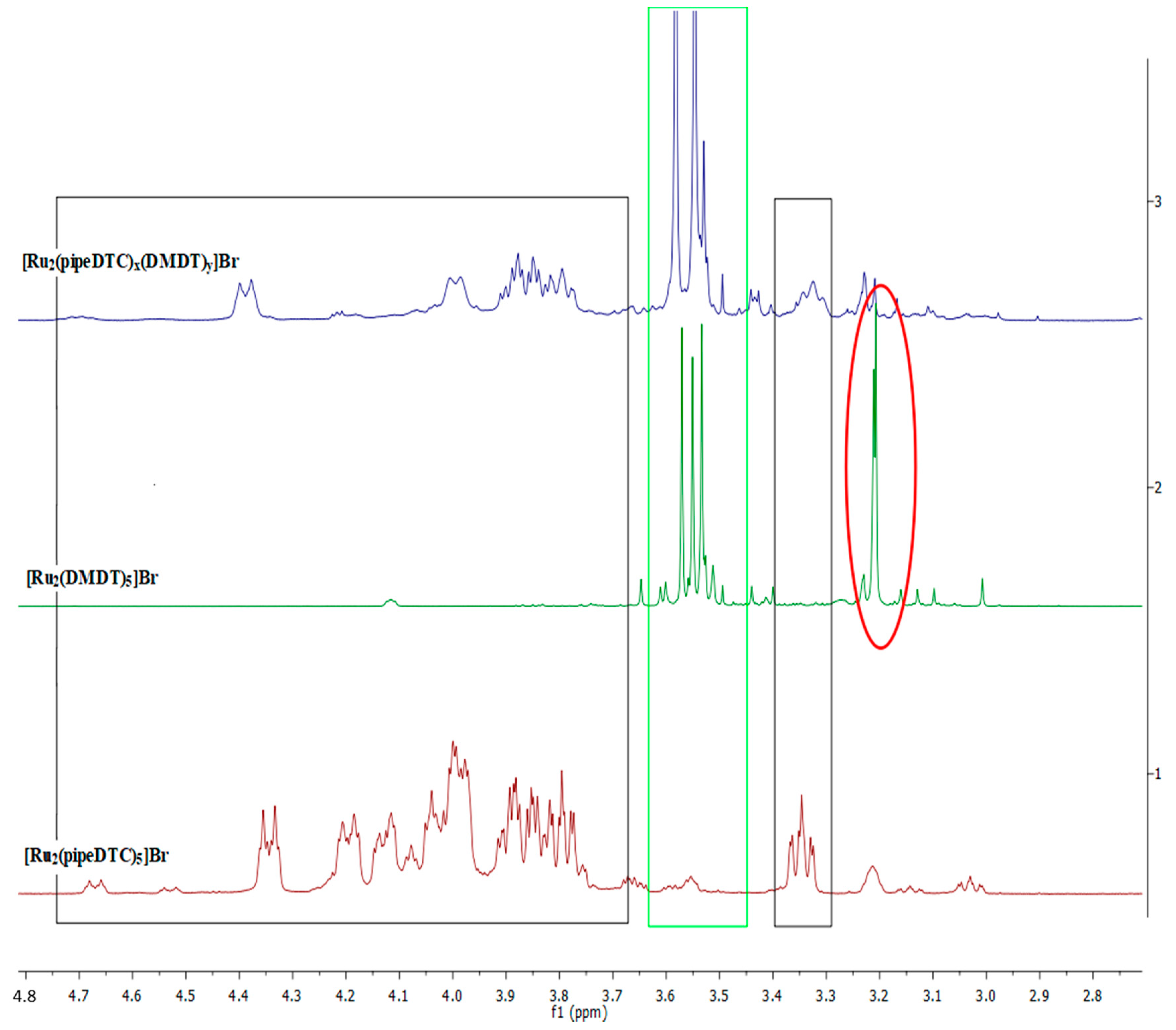Image resolution: width=1176 pixels, height=1030 pixels.
Task: Click right-axis label 3
Action: tap(1158, 202)
